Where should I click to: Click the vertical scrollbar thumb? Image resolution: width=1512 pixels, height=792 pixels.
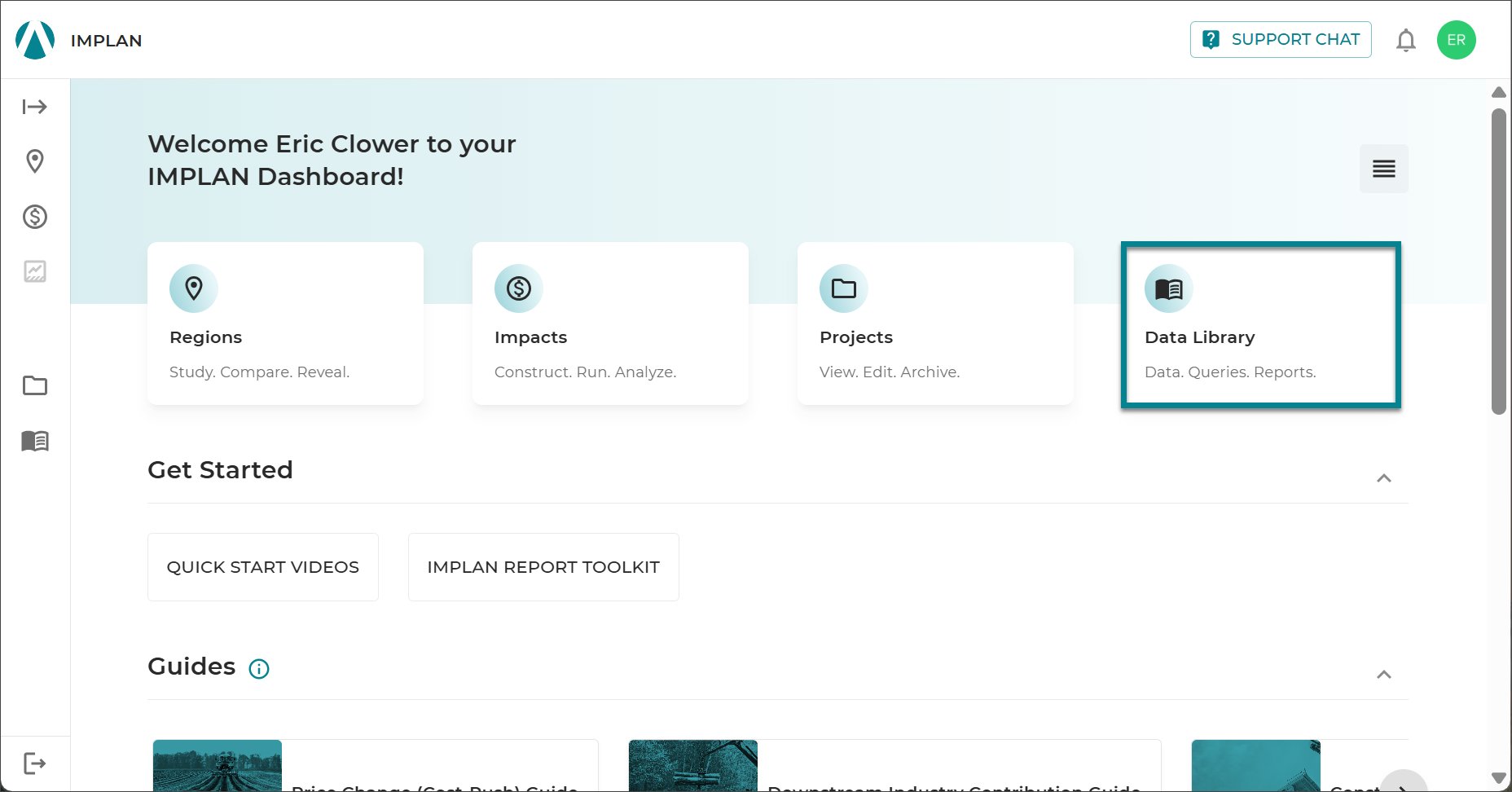coord(1499,262)
